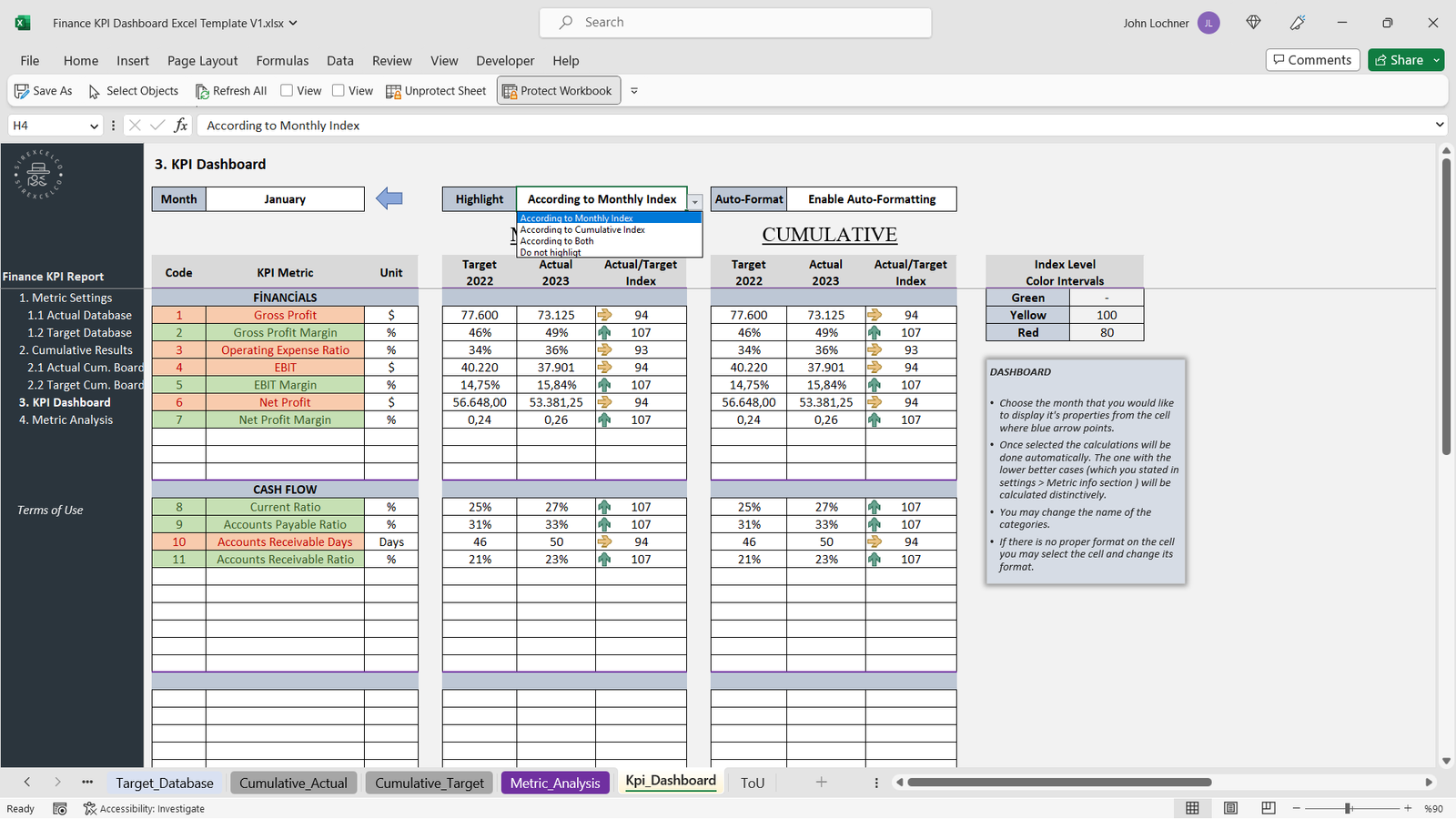Click the insert function fx icon

[x=181, y=126]
